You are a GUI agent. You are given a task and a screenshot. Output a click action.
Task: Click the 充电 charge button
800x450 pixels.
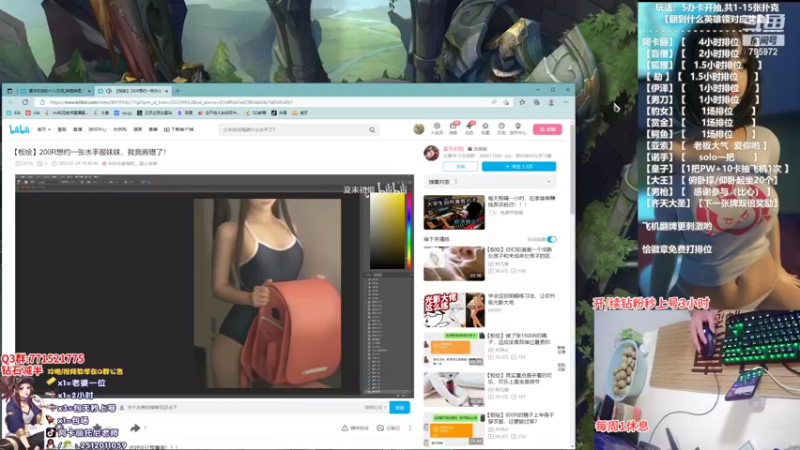tap(460, 167)
